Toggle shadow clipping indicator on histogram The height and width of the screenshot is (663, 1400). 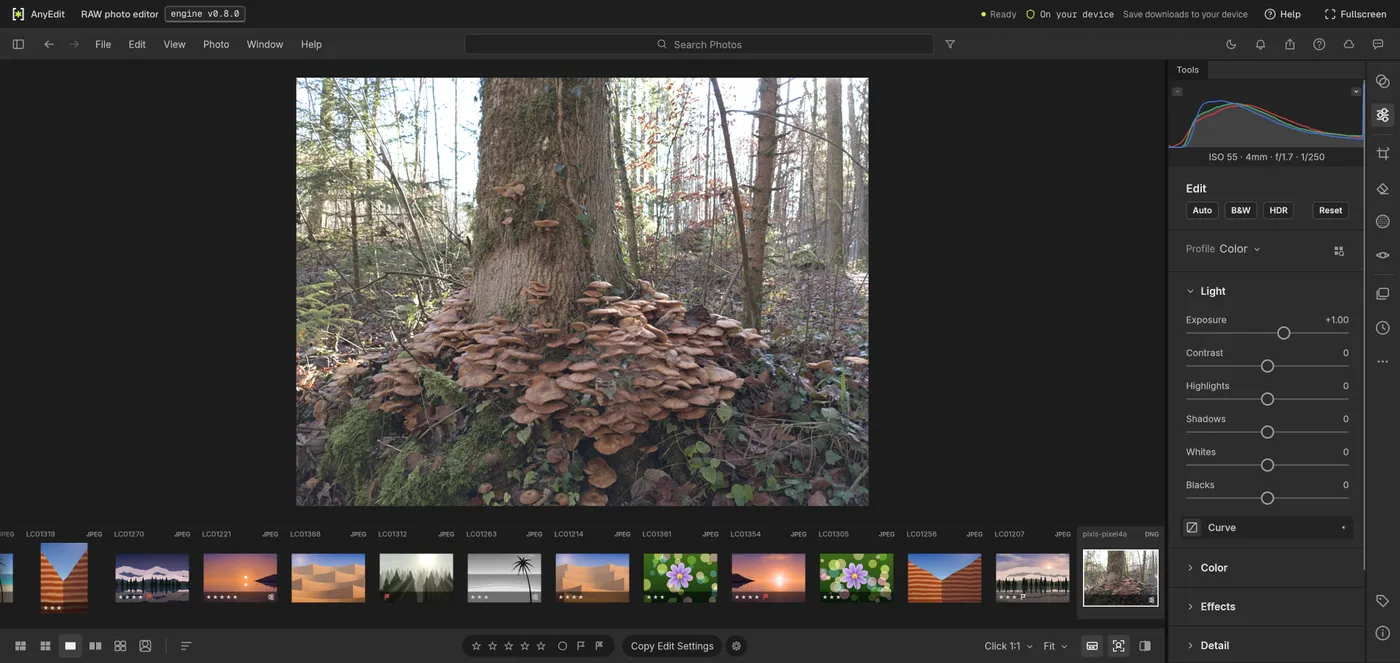pyautogui.click(x=1177, y=91)
